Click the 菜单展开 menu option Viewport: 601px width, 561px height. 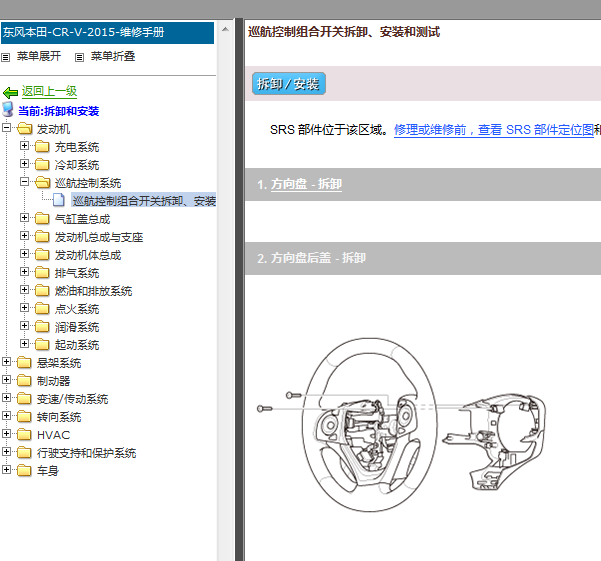point(39,56)
